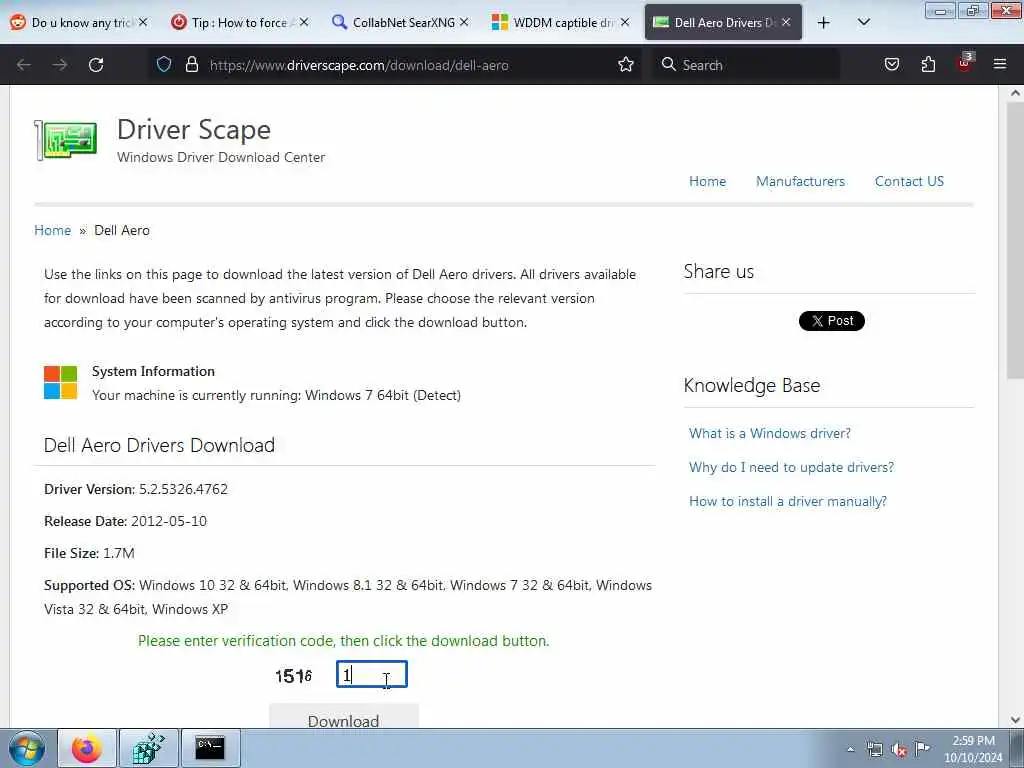The width and height of the screenshot is (1024, 768).
Task: Open the Manufacturers navigation link
Action: click(800, 182)
